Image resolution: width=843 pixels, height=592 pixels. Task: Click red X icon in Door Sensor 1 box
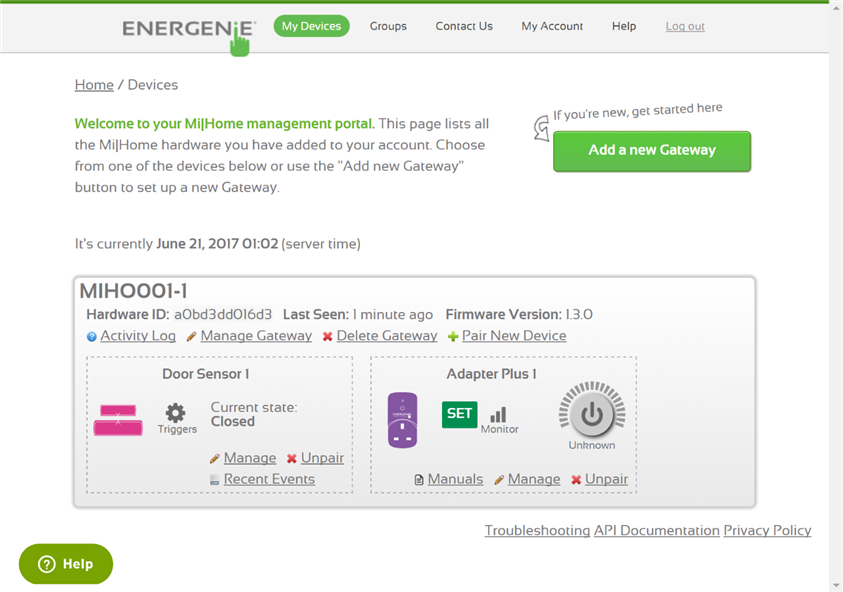point(291,459)
